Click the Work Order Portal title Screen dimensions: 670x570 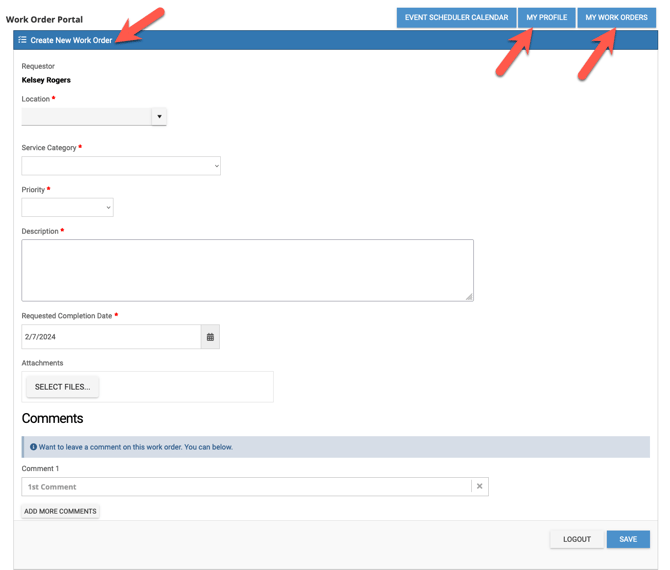point(45,19)
